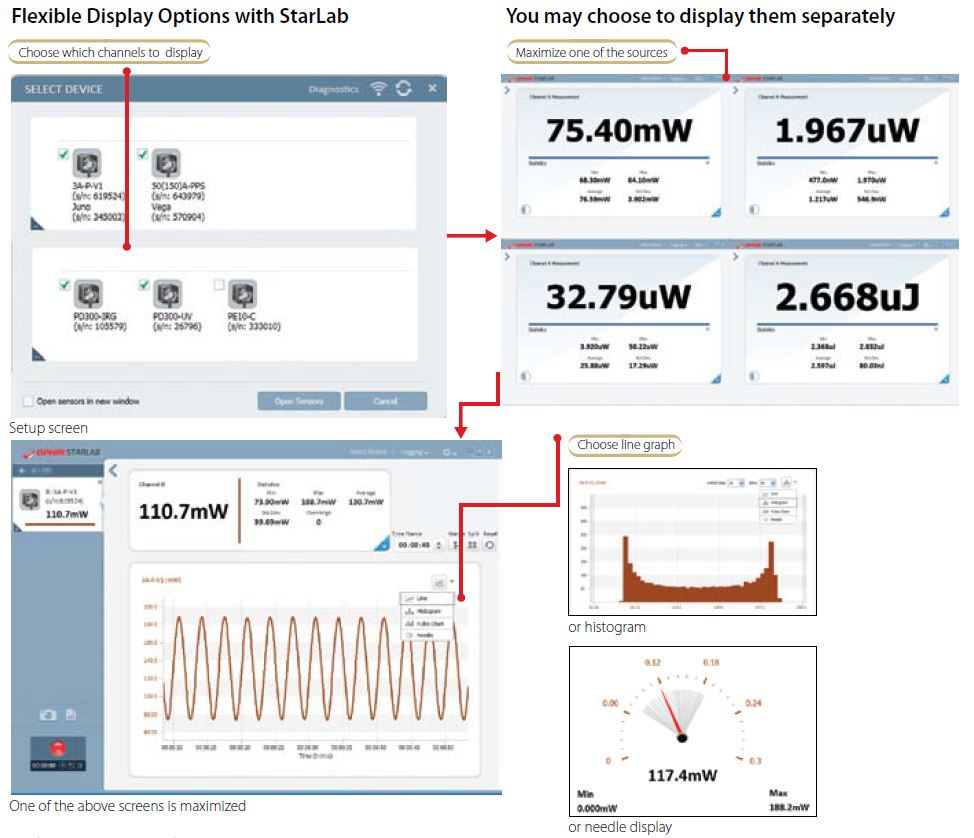Check the PE10-C sensor checkbox

coord(219,285)
